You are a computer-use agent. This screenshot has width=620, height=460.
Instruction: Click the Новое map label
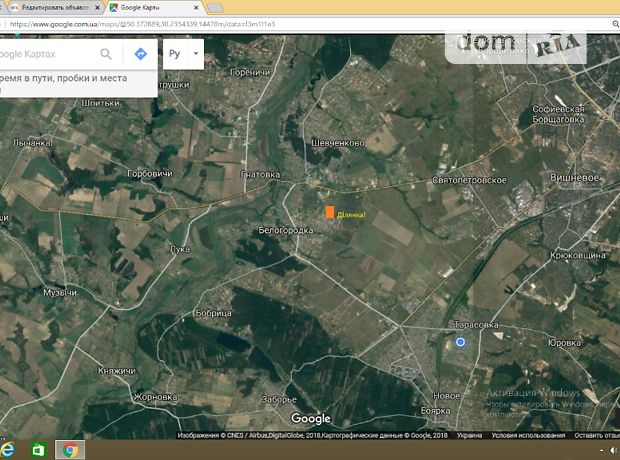click(x=446, y=396)
